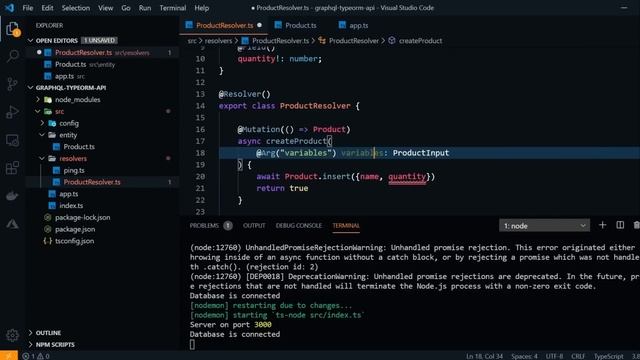The width and height of the screenshot is (640, 360).
Task: Click 'createProduct' breadcrumb item
Action: [420, 41]
